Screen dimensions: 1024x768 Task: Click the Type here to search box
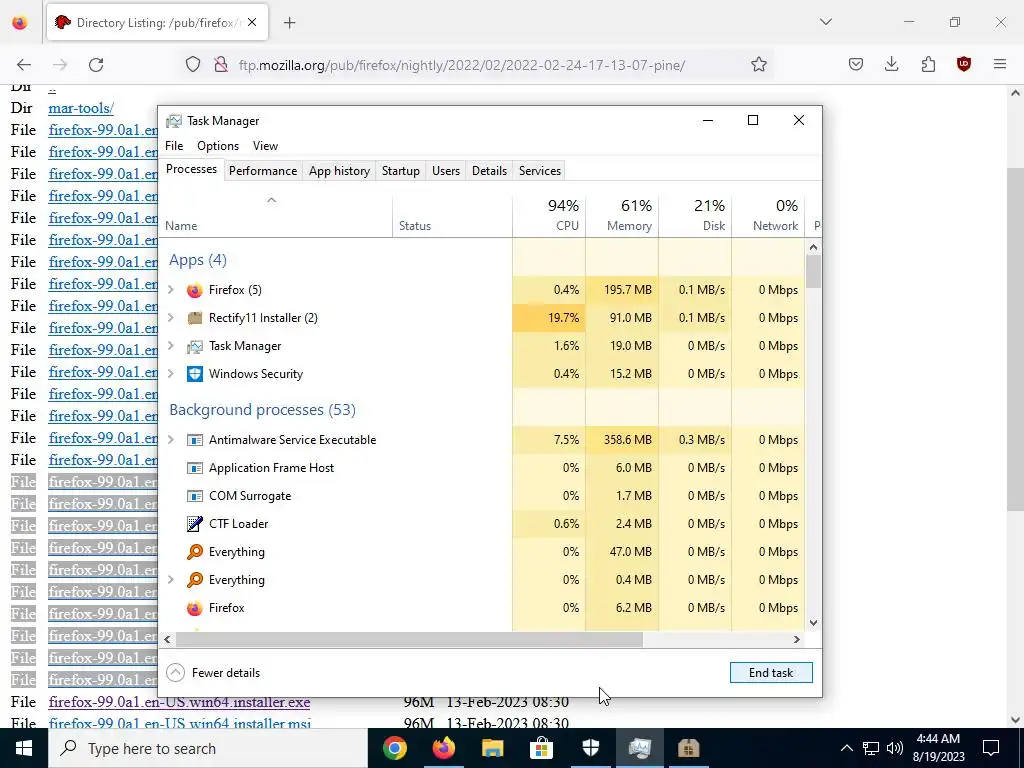[x=208, y=748]
